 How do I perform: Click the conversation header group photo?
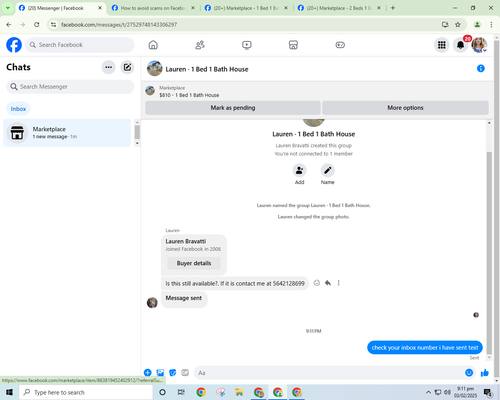pos(155,68)
